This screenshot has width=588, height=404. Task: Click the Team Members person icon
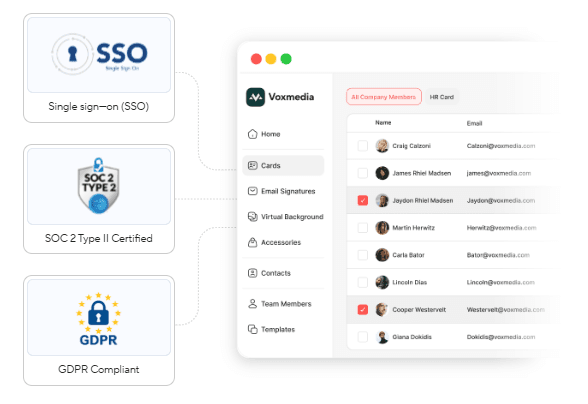point(252,303)
